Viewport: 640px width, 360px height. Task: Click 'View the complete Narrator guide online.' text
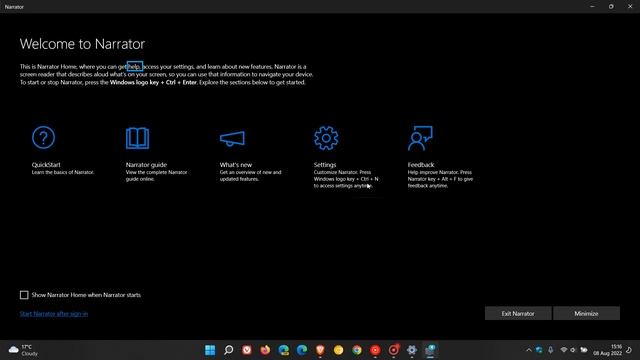[x=156, y=176]
